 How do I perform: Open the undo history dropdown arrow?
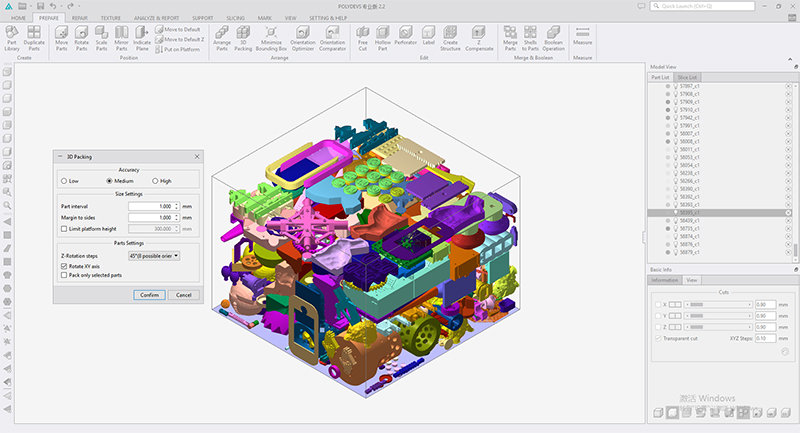click(x=60, y=6)
